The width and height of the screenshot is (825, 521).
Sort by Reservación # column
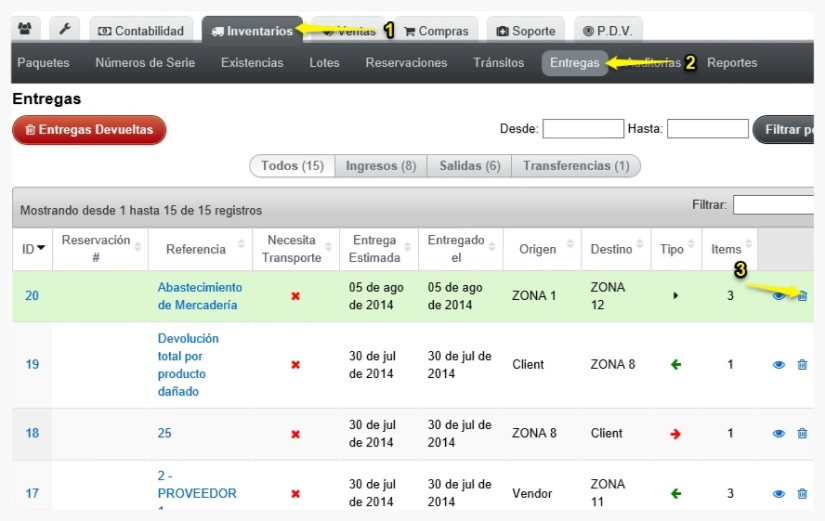pos(100,249)
